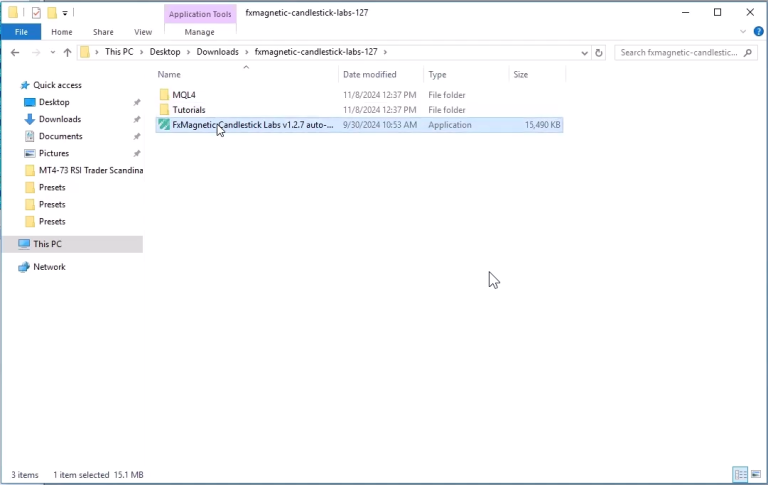This screenshot has height=485, width=768.
Task: Click the search magnifier icon
Action: click(x=747, y=52)
